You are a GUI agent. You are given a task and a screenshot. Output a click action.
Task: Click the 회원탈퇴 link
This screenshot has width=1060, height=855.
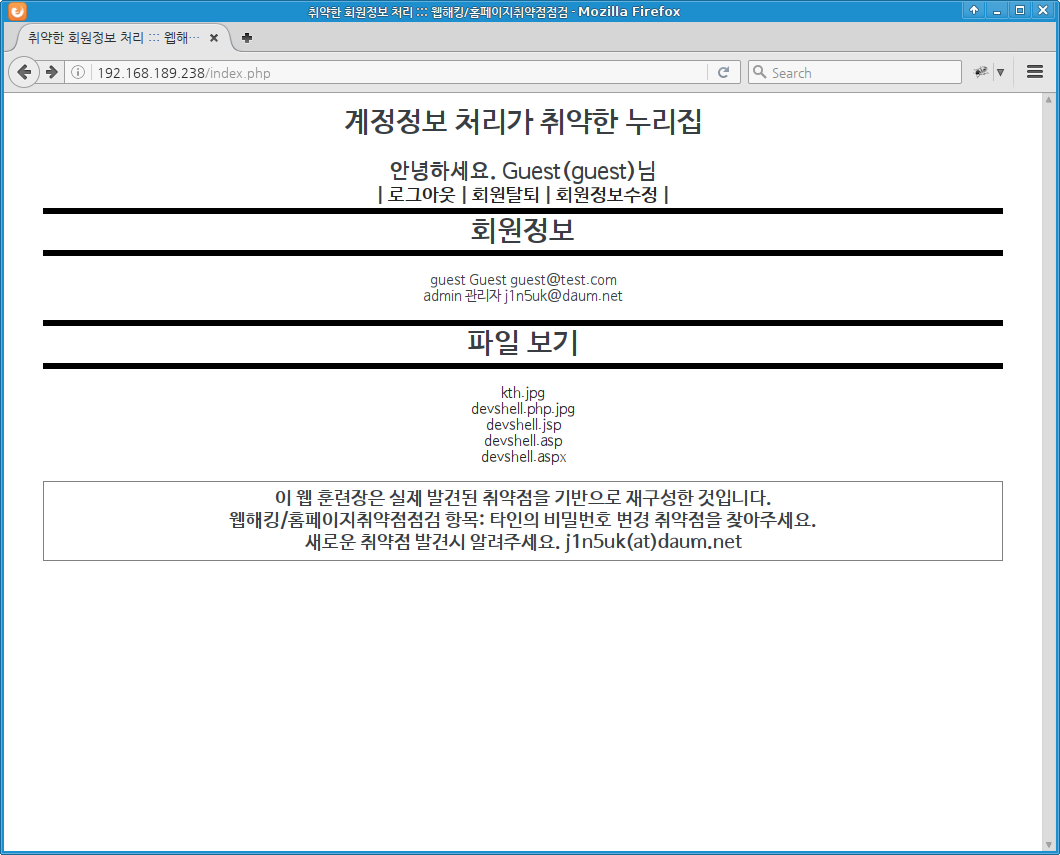click(x=505, y=195)
